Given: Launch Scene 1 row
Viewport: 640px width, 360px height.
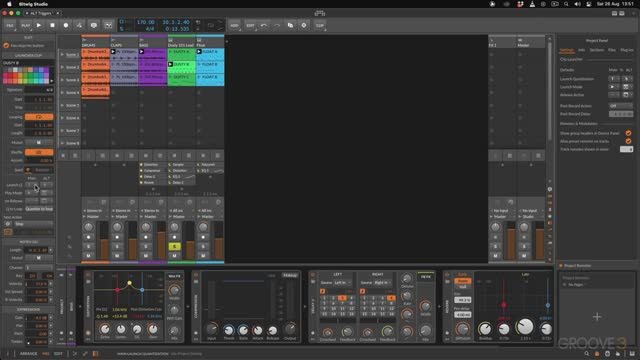Looking at the screenshot, I should coord(62,55).
